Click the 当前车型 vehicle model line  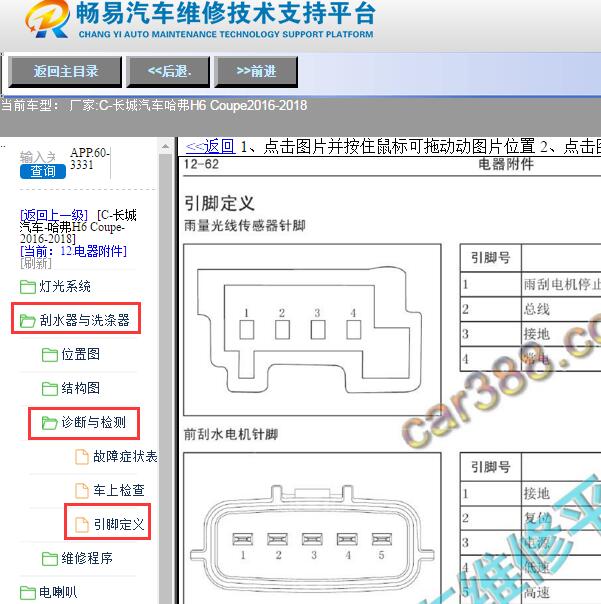point(154,105)
